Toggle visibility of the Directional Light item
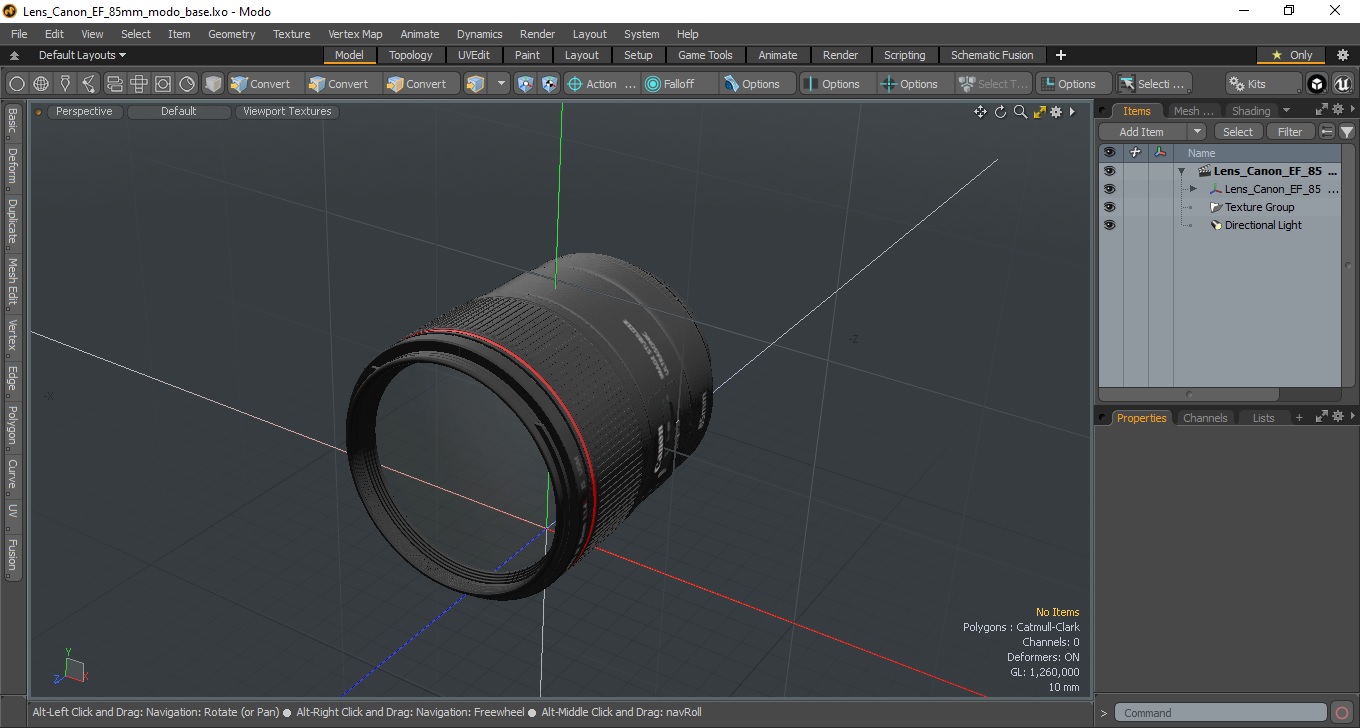This screenshot has width=1360, height=728. tap(1109, 225)
